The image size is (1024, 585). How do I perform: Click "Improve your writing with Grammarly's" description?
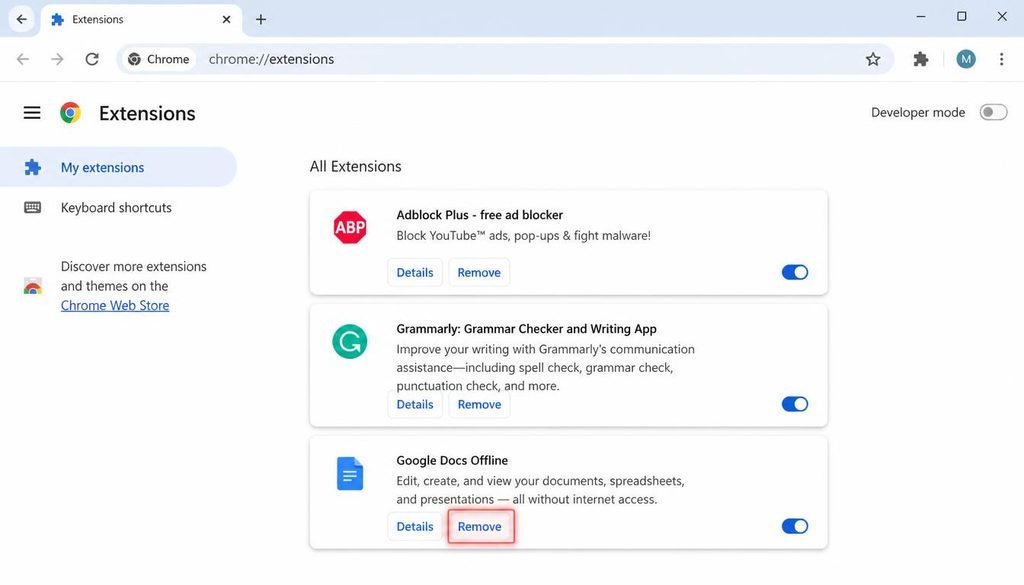point(545,368)
